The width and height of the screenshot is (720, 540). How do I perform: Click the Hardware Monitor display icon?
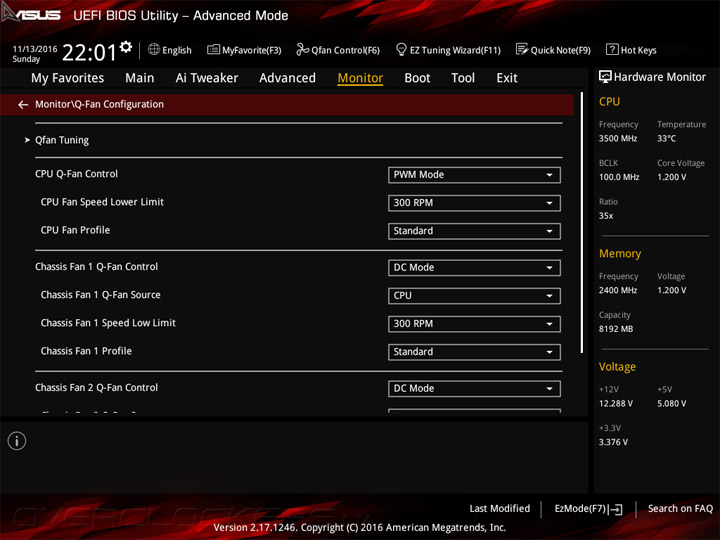tap(605, 77)
